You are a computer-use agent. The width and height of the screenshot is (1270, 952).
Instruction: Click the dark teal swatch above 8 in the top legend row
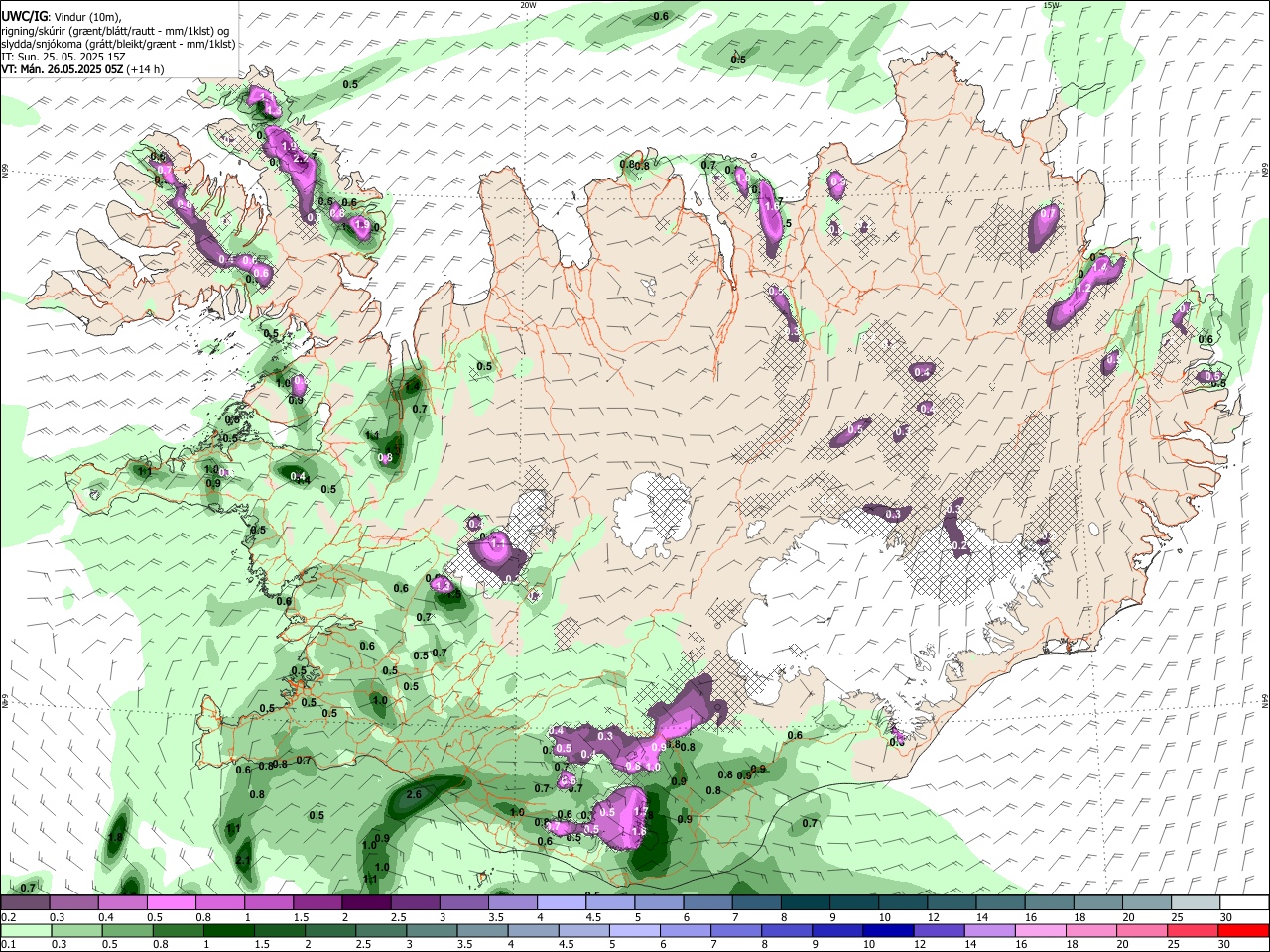tap(806, 902)
